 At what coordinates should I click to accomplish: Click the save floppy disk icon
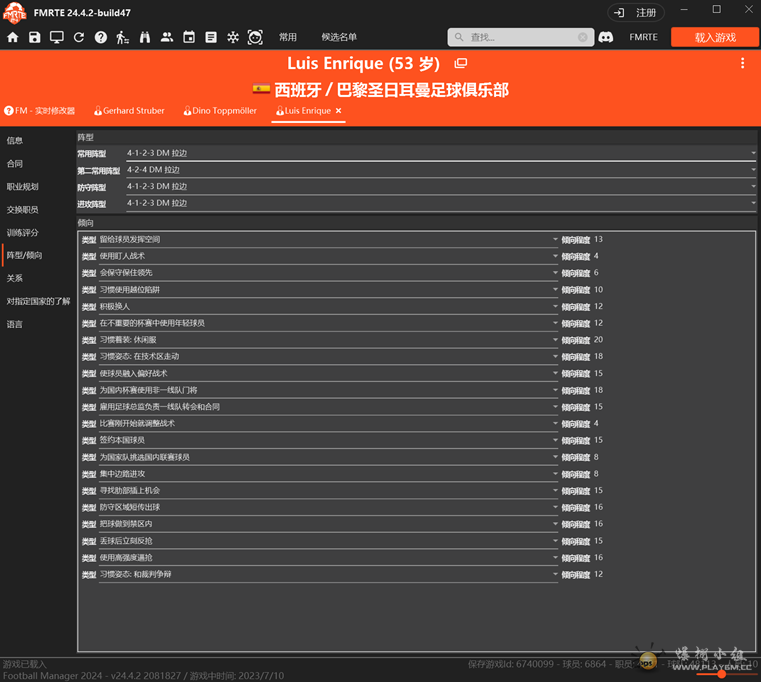[35, 37]
